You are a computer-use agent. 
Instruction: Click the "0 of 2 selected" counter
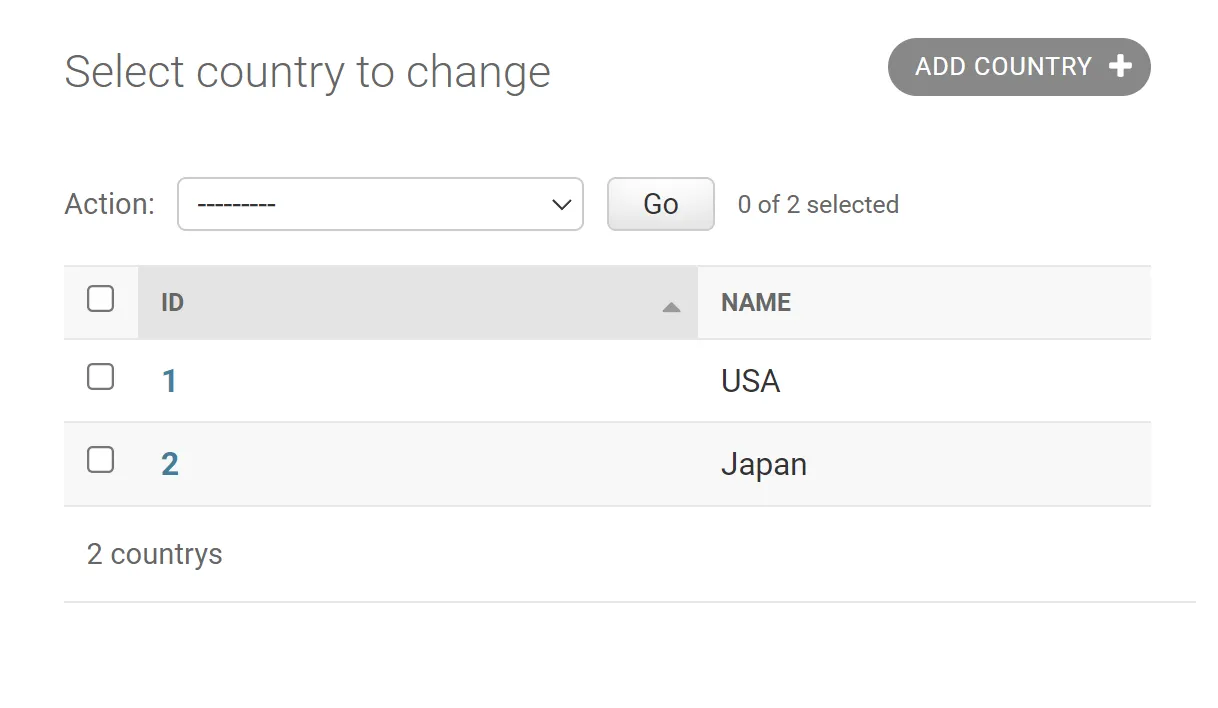pyautogui.click(x=818, y=205)
